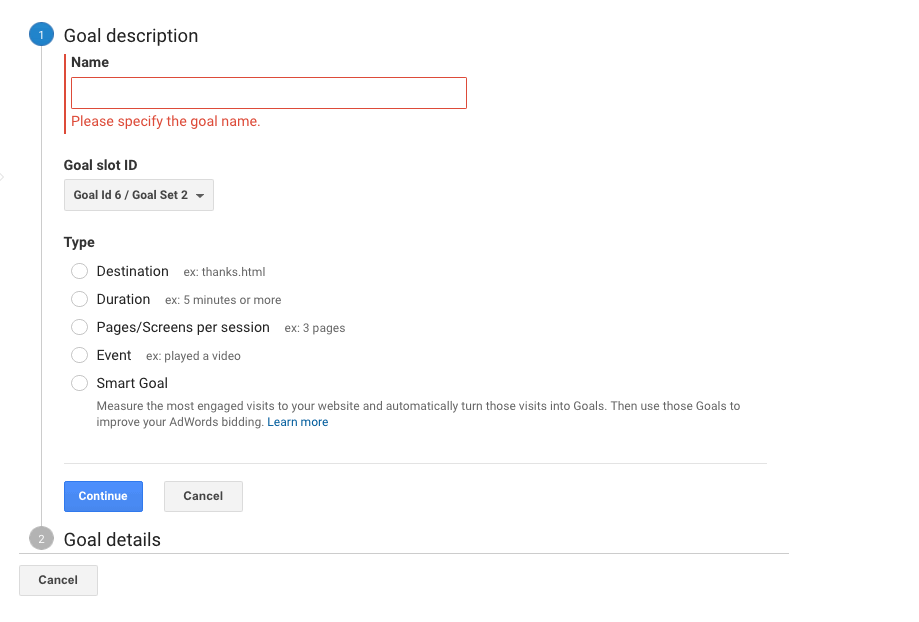Select the Destination goal type
The height and width of the screenshot is (622, 919).
pos(79,271)
